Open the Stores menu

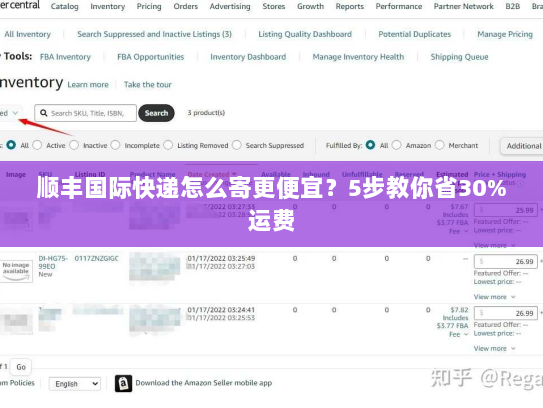pos(274,6)
